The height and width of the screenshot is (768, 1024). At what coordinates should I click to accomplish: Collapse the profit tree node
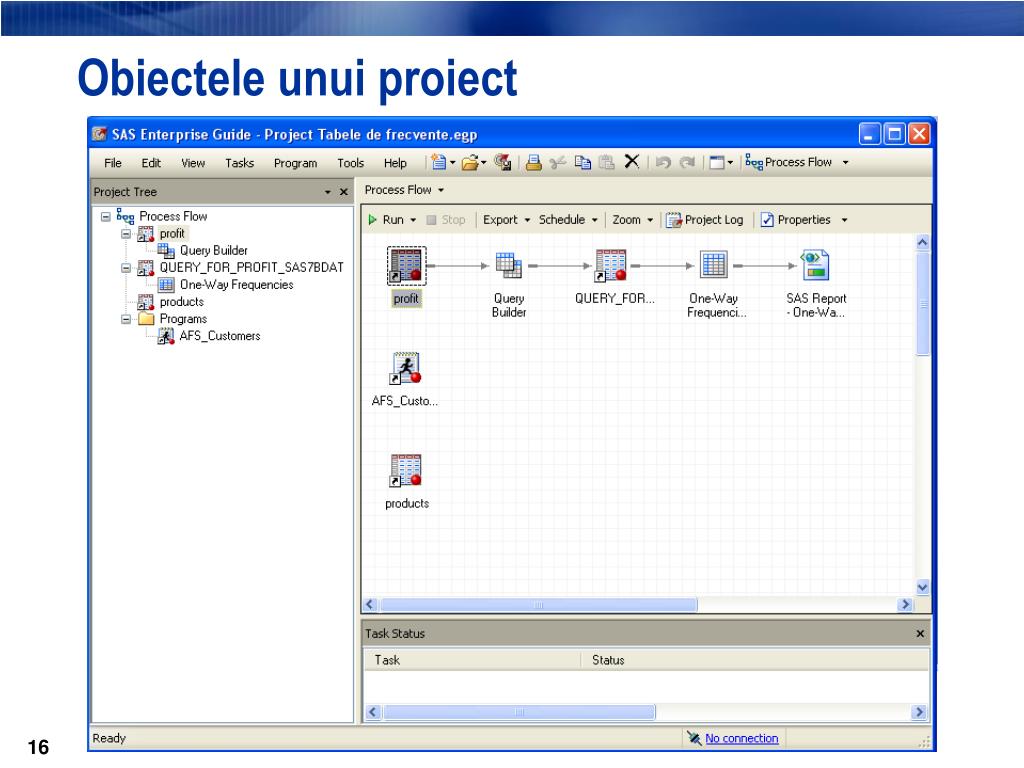click(126, 234)
